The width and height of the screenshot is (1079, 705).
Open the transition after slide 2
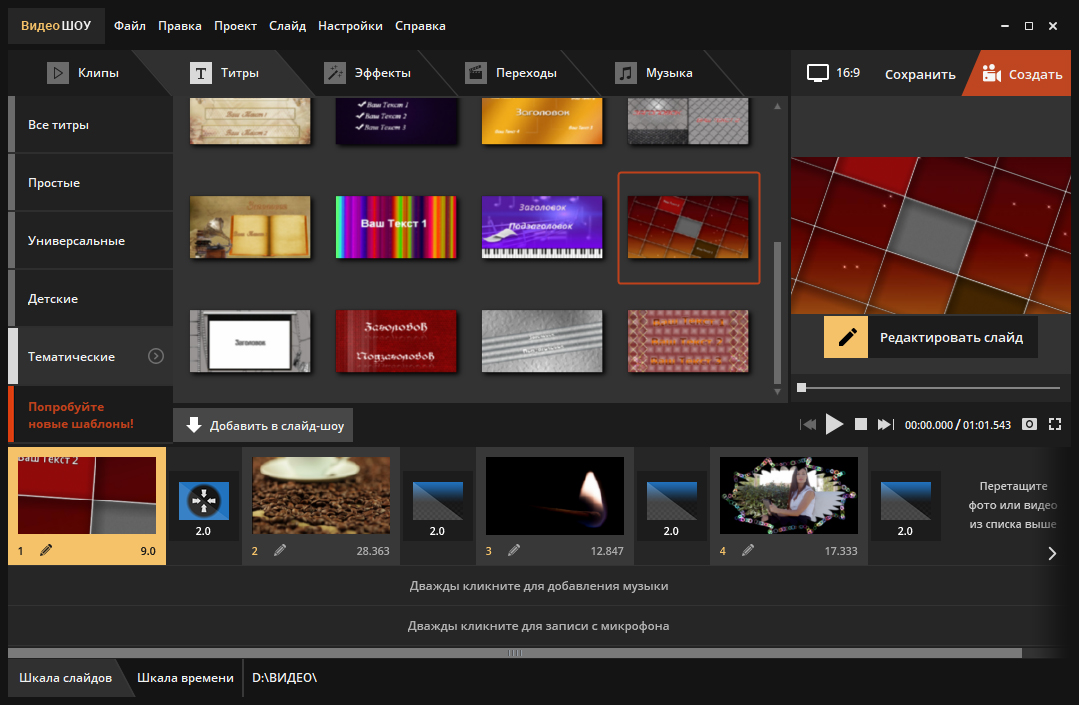point(438,501)
